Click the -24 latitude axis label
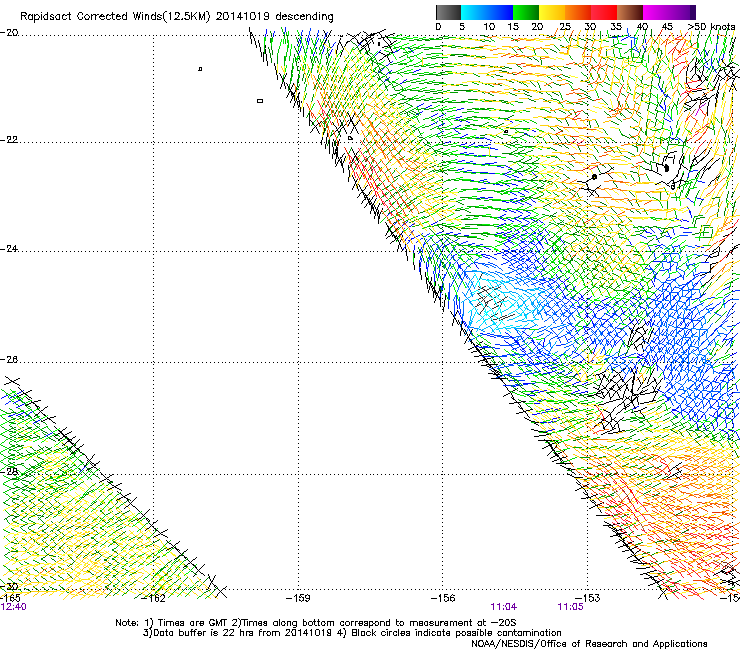This screenshot has width=740, height=650. click(x=9, y=249)
